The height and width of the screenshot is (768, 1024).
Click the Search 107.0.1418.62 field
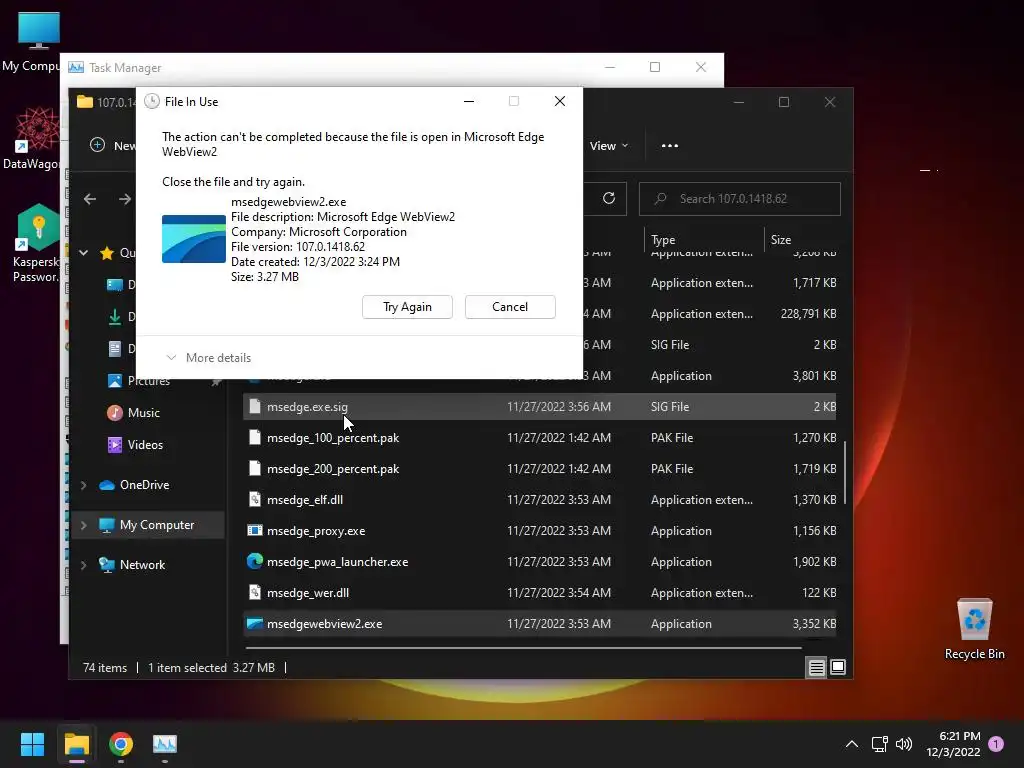coord(739,199)
